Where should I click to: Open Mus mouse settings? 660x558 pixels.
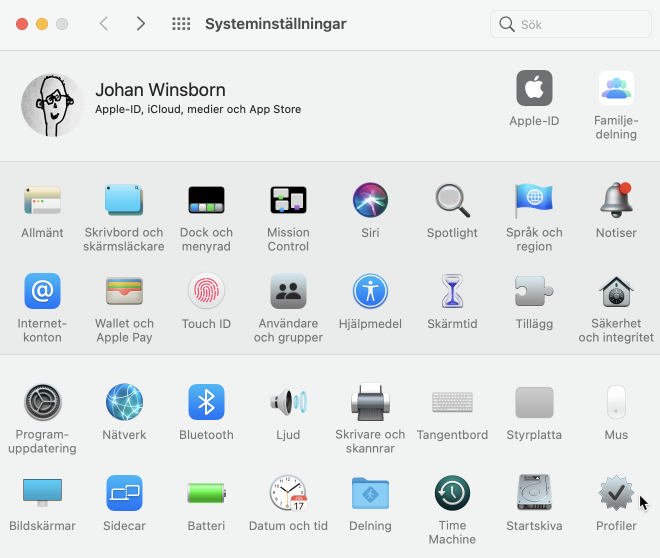coord(616,402)
